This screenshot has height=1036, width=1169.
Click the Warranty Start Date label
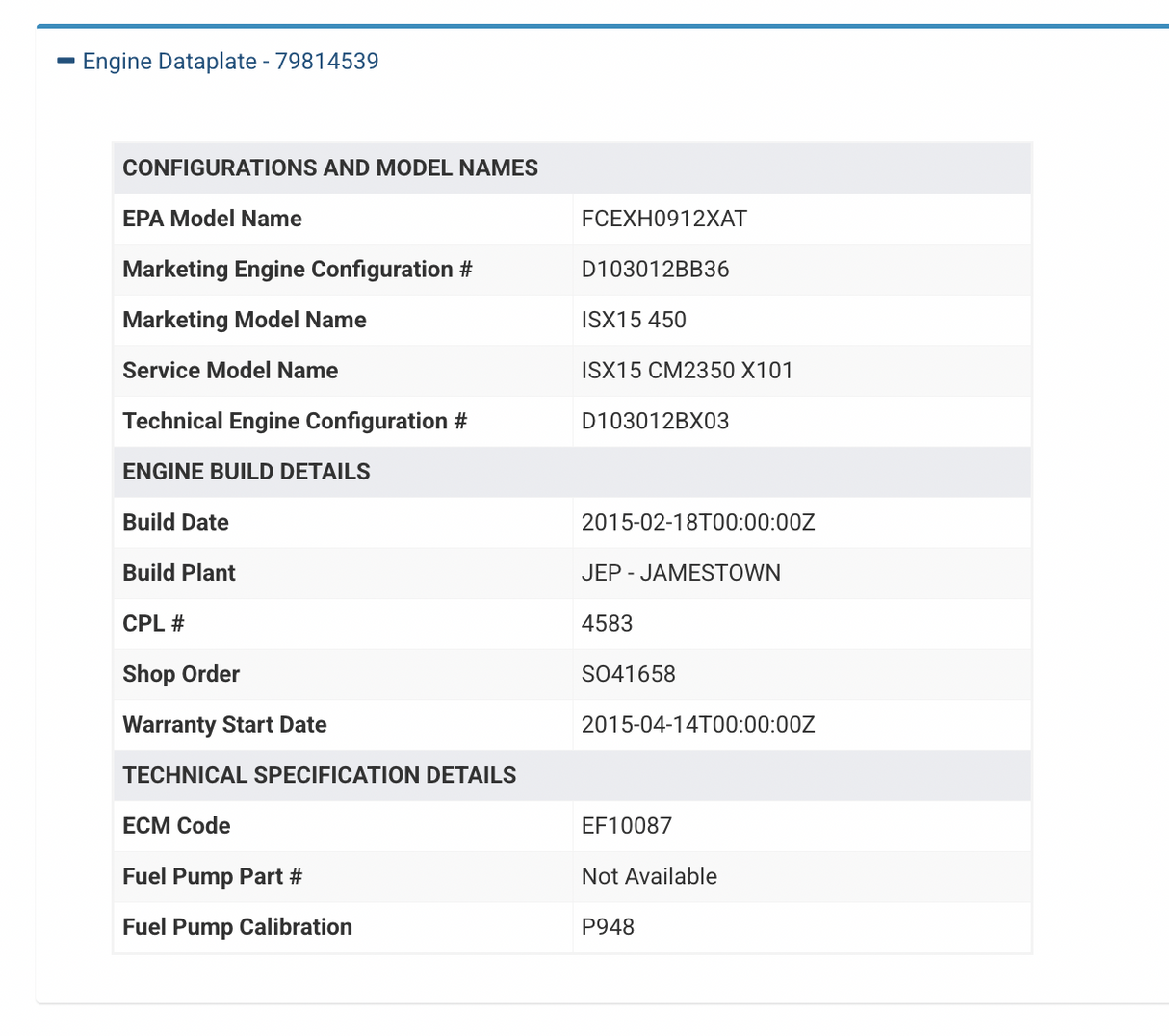click(224, 724)
